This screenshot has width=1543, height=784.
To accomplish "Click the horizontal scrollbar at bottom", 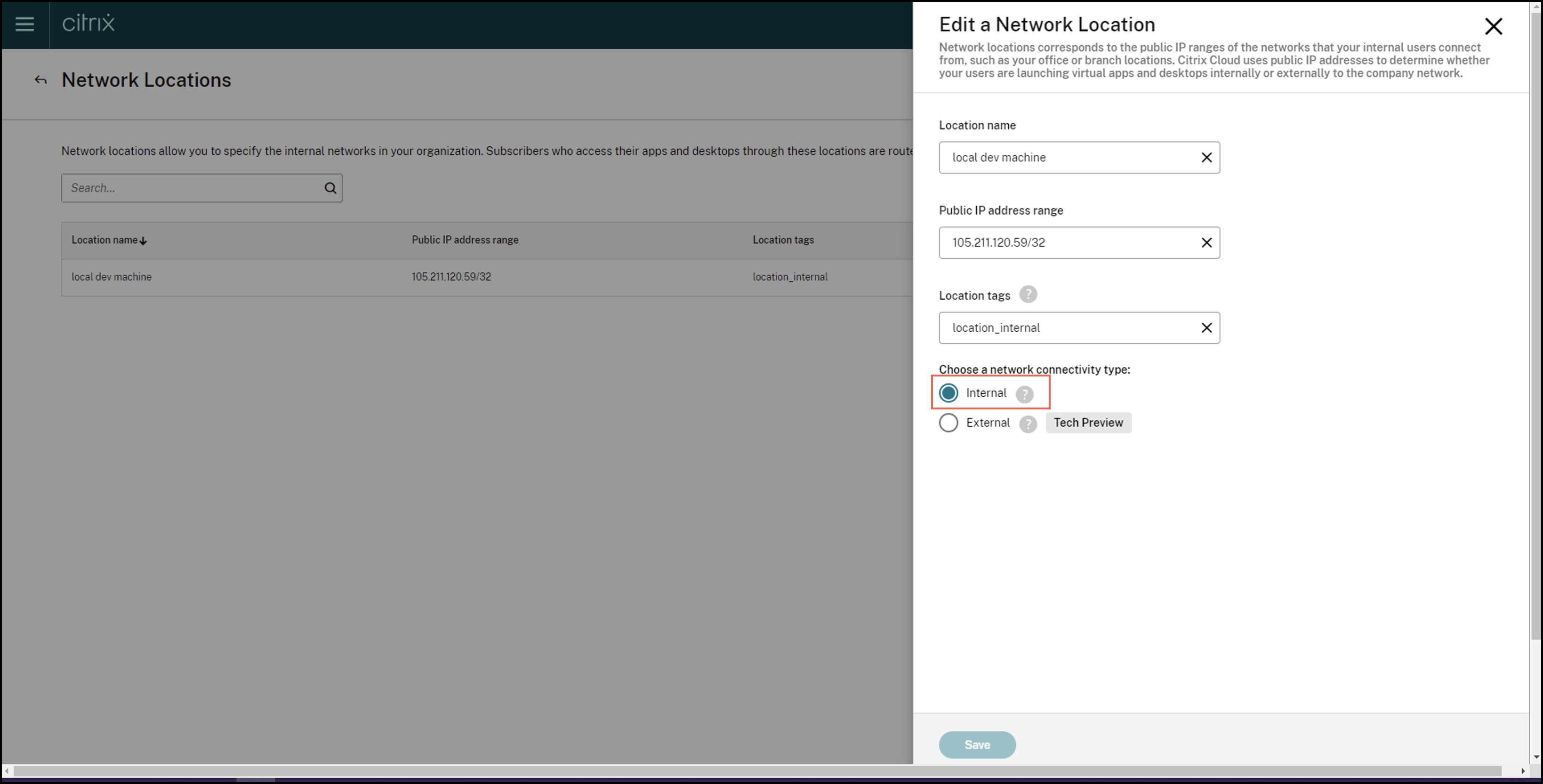I will point(757,770).
